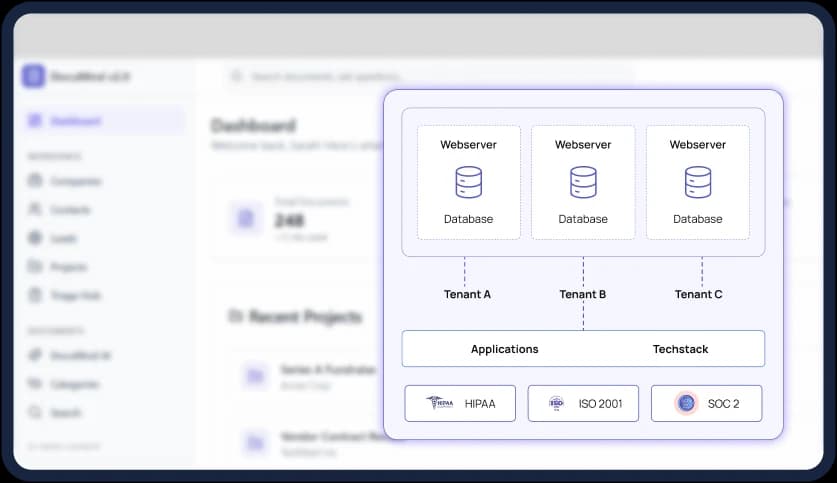Click the magnifier icon beside sidebar Search
837x483 pixels.
pos(35,412)
